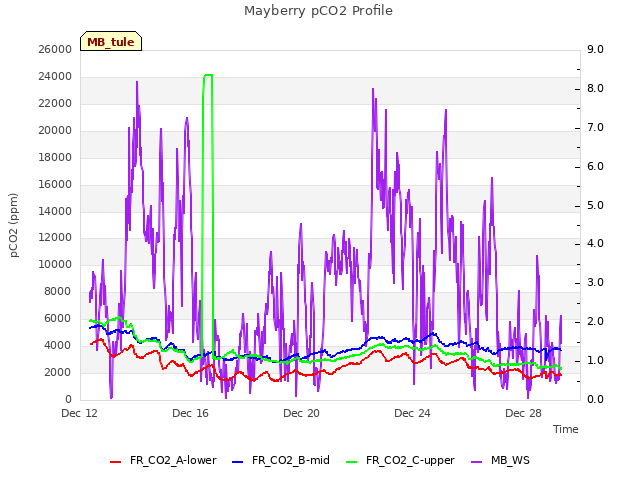Click the 0.0 right-axis tick label
The width and height of the screenshot is (640, 480).
click(x=595, y=399)
